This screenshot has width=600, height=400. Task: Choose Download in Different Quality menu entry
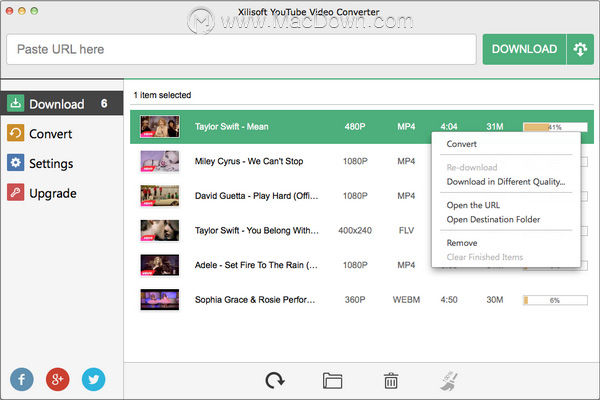505,182
